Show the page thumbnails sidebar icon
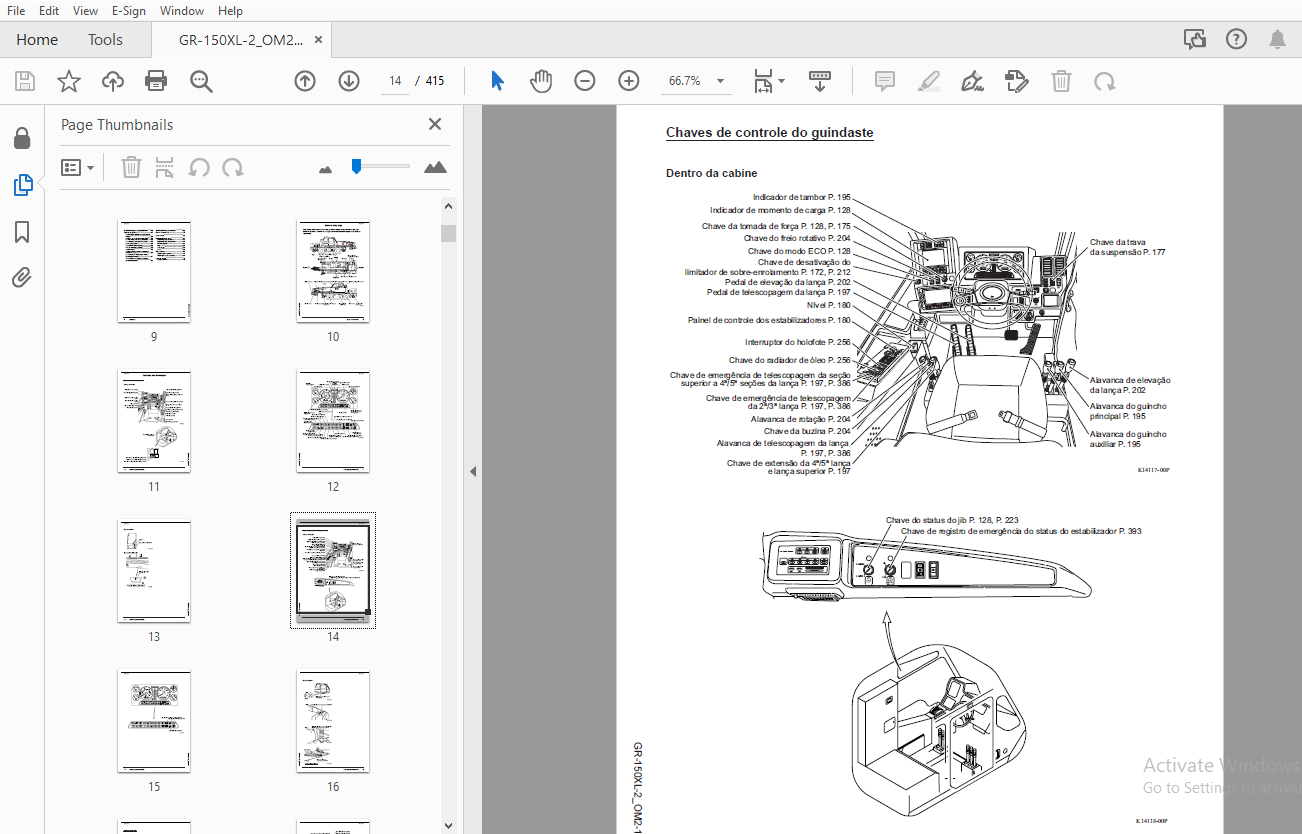Screen dimensions: 1302x834 pyautogui.click(x=22, y=185)
